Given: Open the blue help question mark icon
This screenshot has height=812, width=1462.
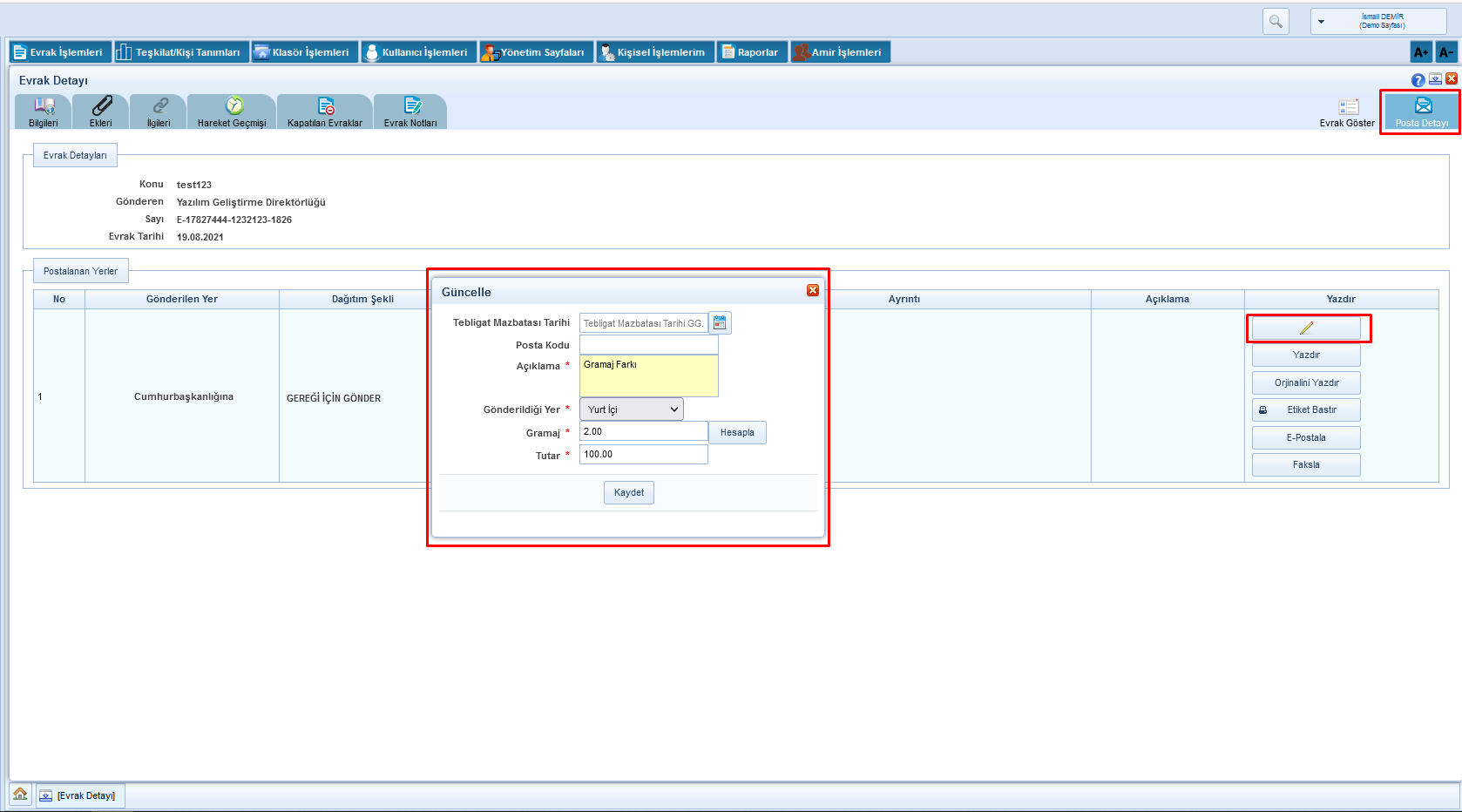Looking at the screenshot, I should point(1418,80).
